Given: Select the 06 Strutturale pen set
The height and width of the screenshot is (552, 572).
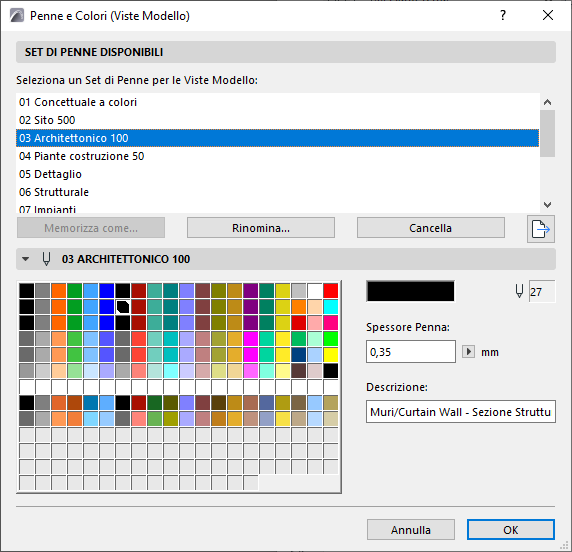Looking at the screenshot, I should coord(277,192).
